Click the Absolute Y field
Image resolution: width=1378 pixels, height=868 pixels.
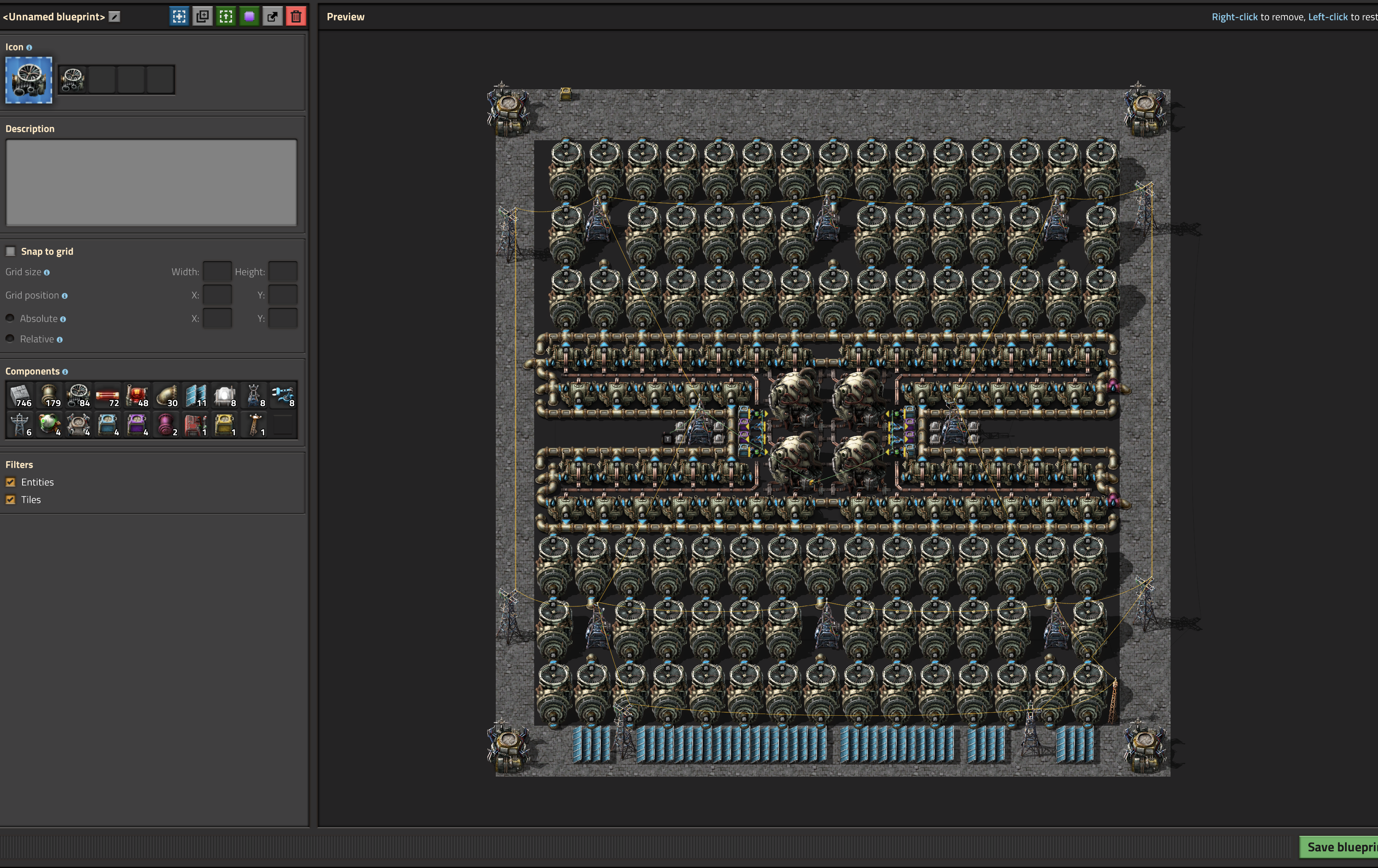click(283, 318)
